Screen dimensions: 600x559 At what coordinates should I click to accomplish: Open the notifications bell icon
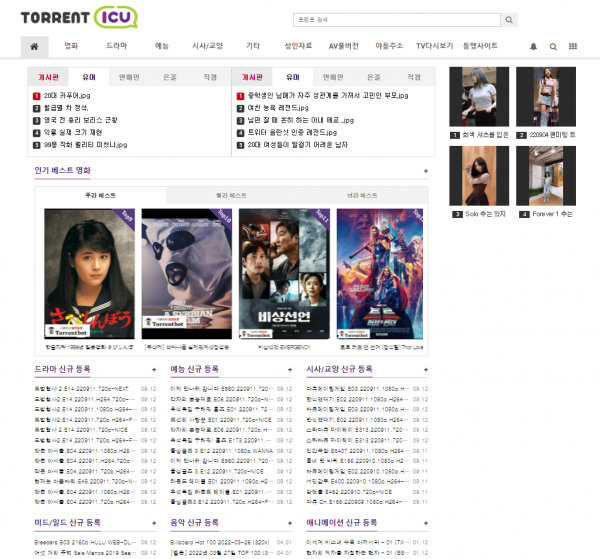click(x=533, y=46)
